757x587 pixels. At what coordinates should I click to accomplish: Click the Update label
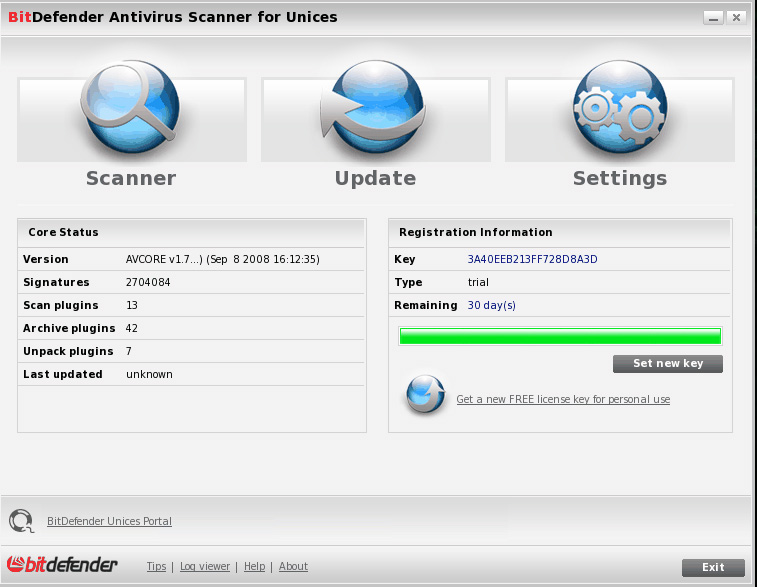tap(375, 178)
